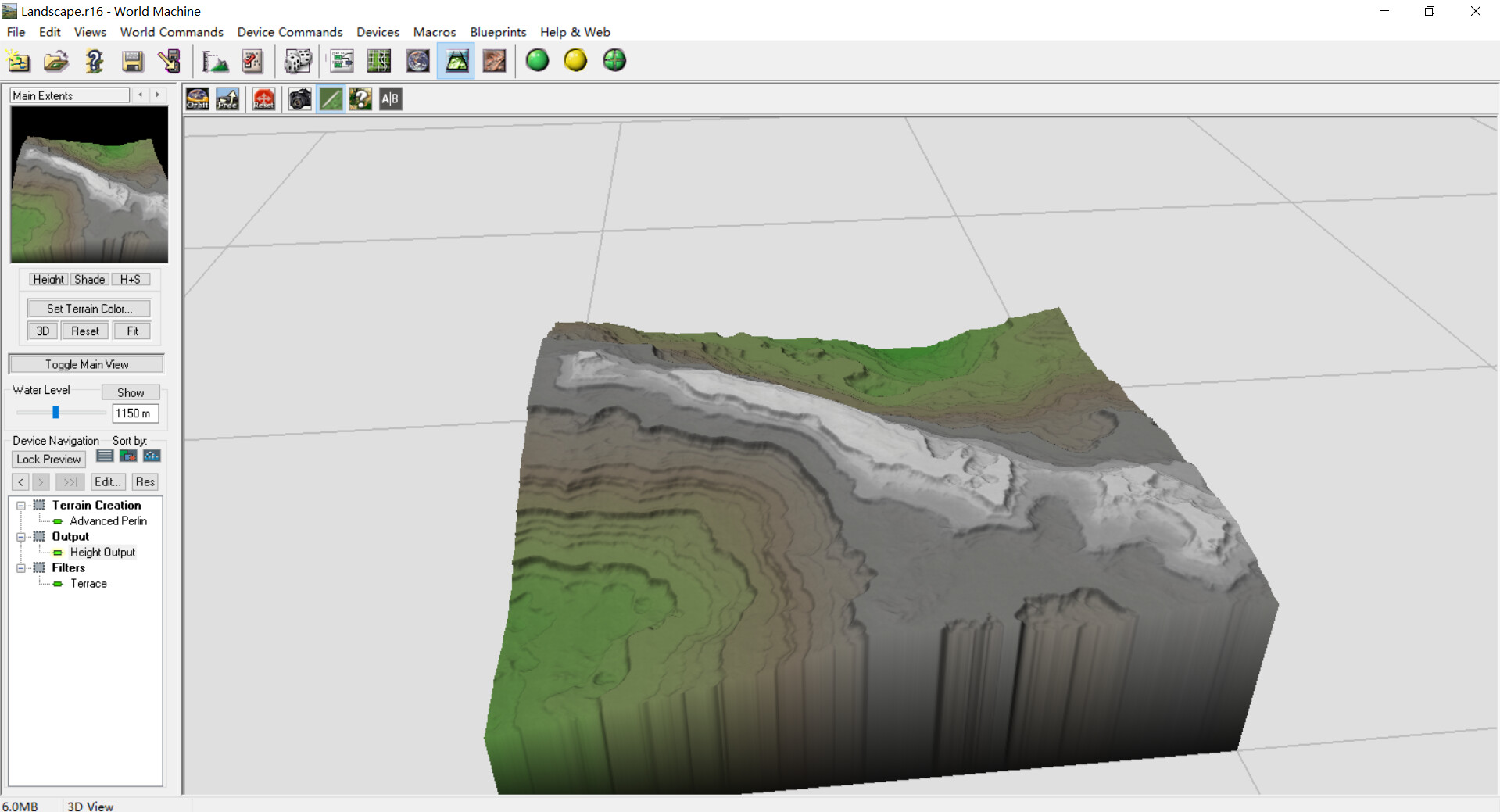Collapse the Terrain Creation tree group
1500x812 pixels.
pyautogui.click(x=21, y=506)
